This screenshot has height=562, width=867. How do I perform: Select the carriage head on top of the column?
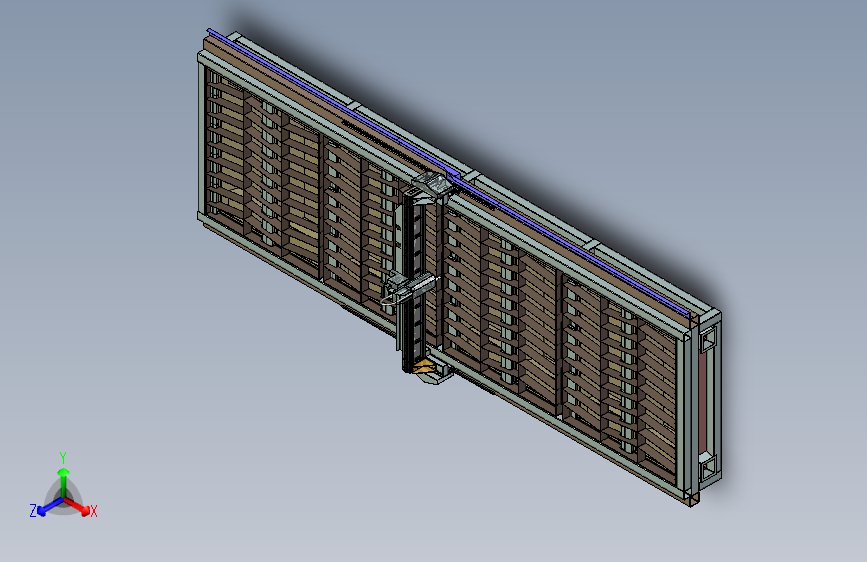430,186
